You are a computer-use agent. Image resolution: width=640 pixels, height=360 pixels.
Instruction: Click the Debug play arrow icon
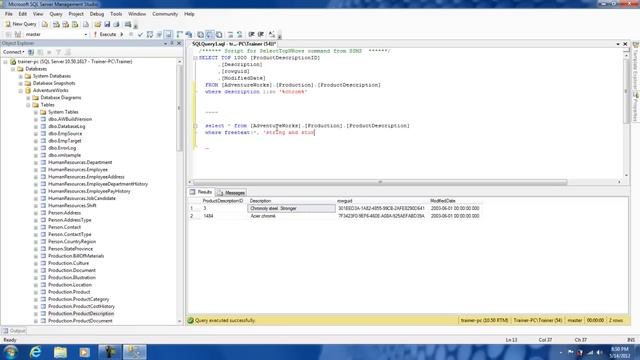click(x=122, y=35)
